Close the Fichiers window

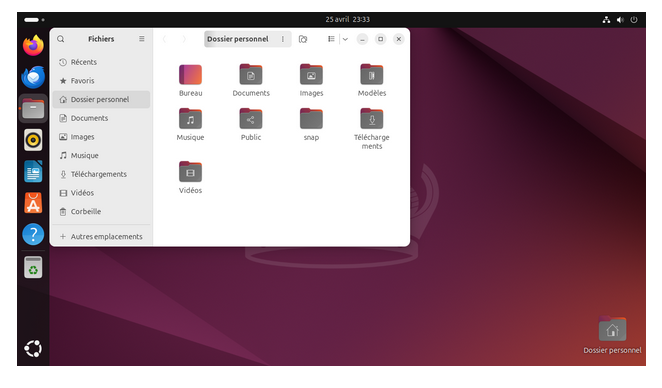[399, 39]
